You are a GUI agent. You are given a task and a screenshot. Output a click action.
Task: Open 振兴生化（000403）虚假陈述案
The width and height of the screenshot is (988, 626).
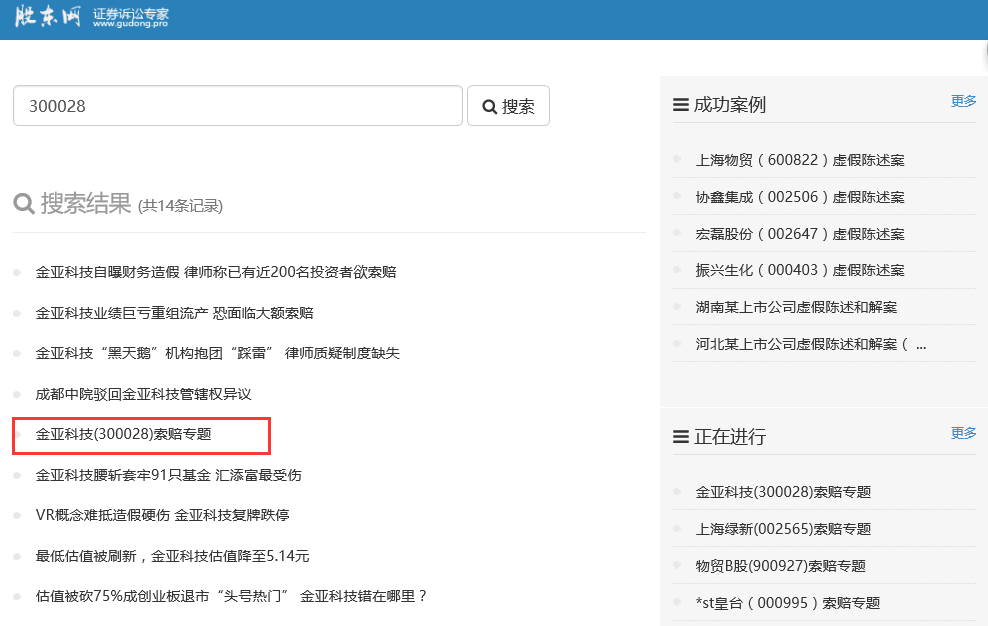point(799,270)
